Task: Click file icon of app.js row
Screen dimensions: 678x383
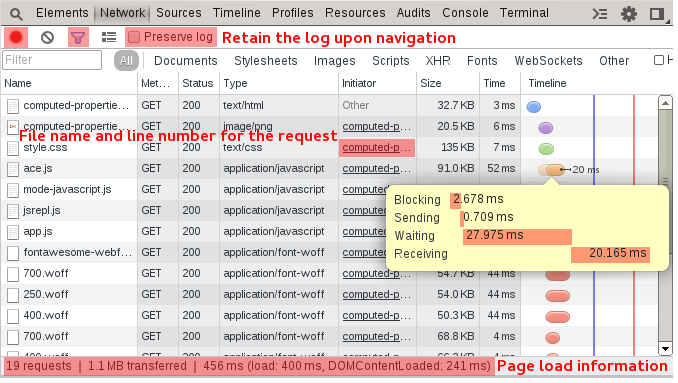Action: coord(13,233)
